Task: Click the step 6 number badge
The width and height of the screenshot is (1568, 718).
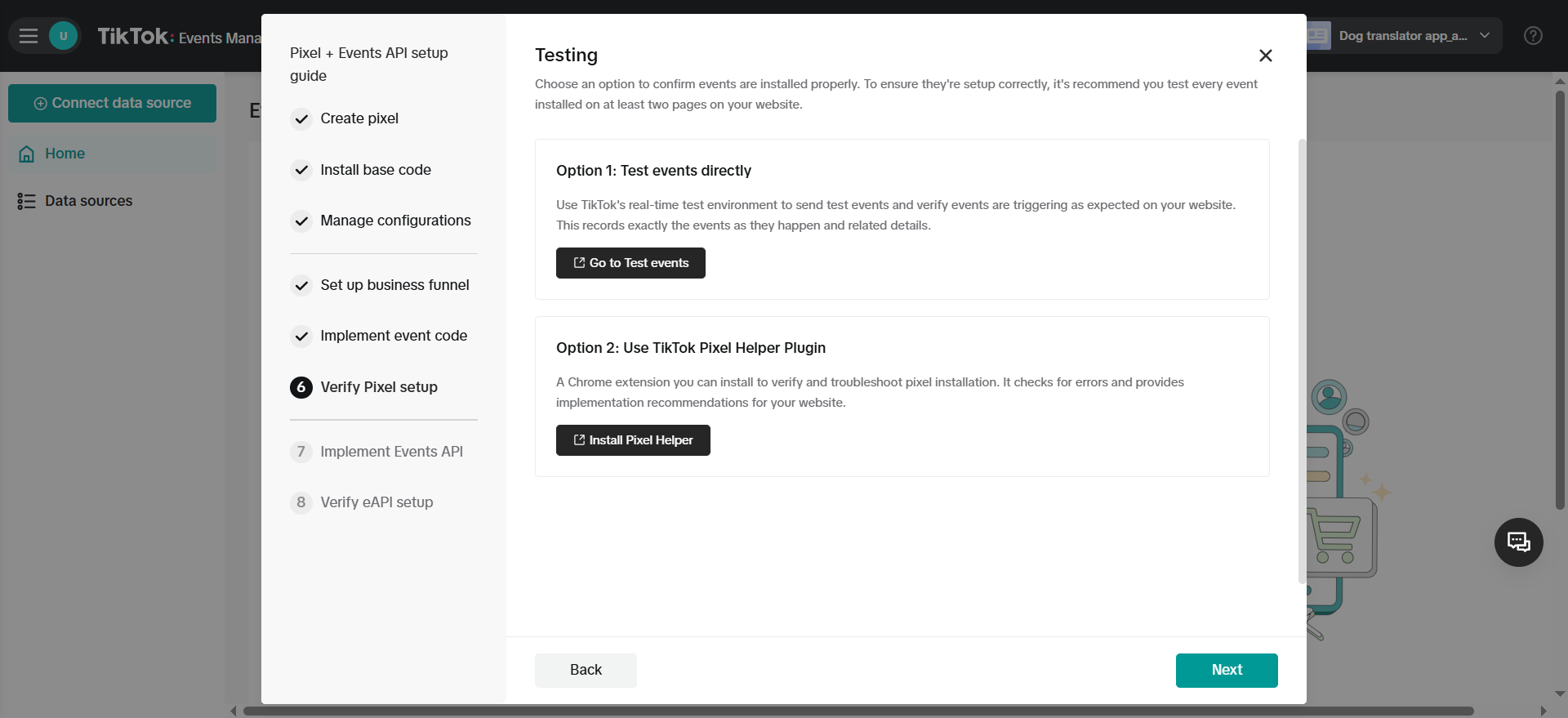Action: [x=301, y=387]
